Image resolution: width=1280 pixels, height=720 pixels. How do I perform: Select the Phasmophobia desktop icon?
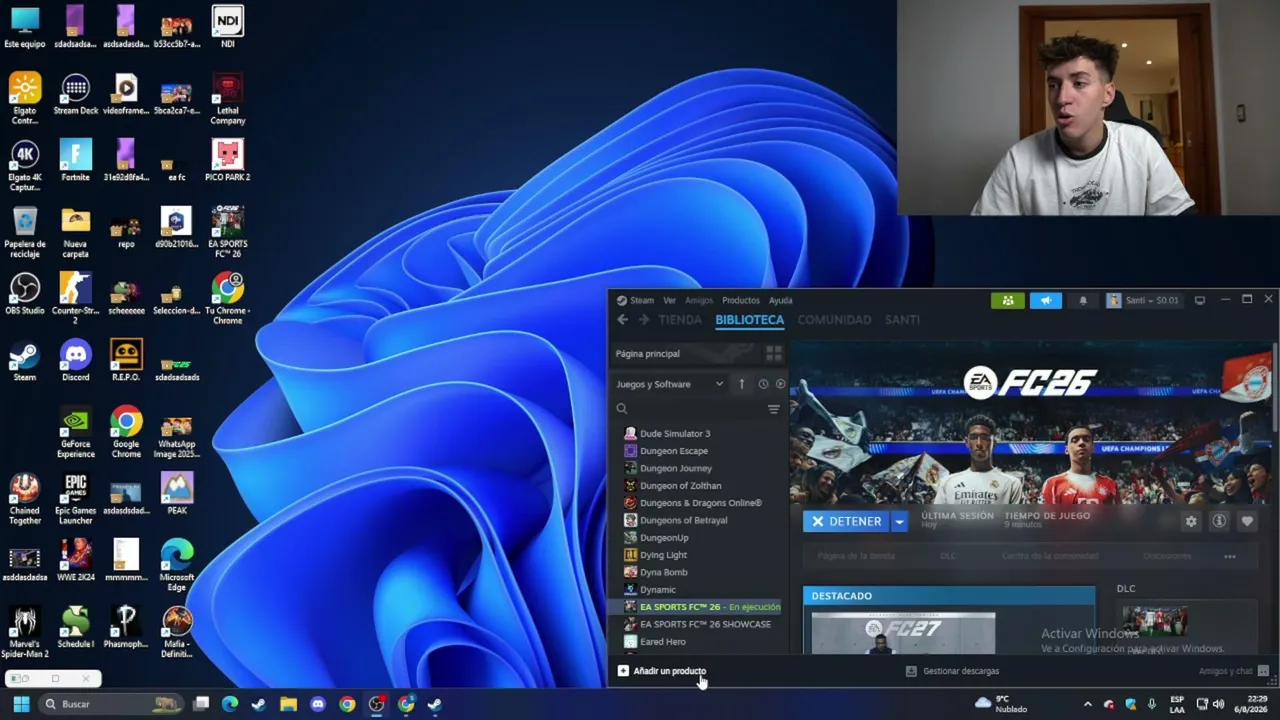[x=126, y=628]
